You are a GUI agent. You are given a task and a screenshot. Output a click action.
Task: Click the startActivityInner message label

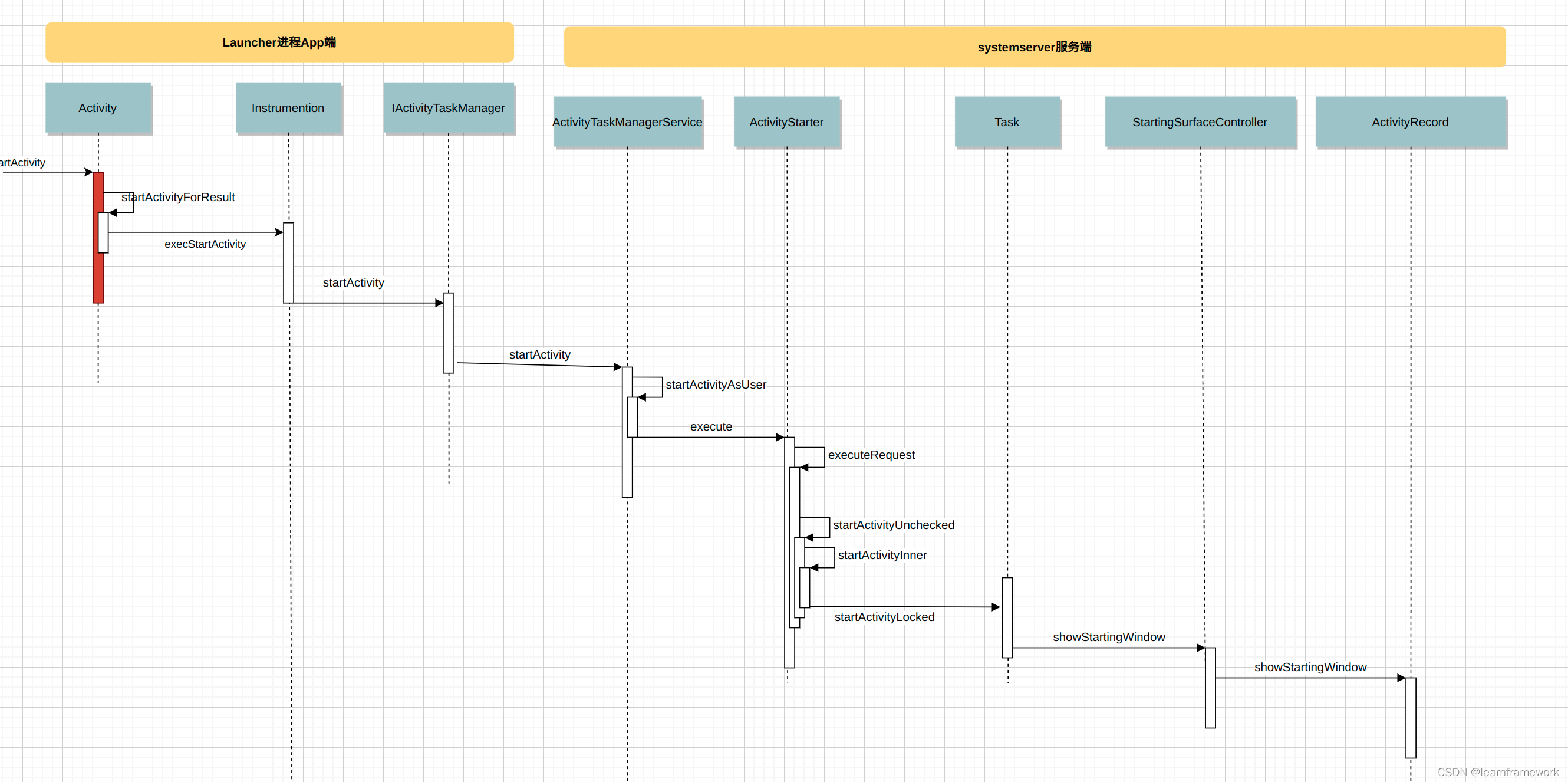[882, 555]
